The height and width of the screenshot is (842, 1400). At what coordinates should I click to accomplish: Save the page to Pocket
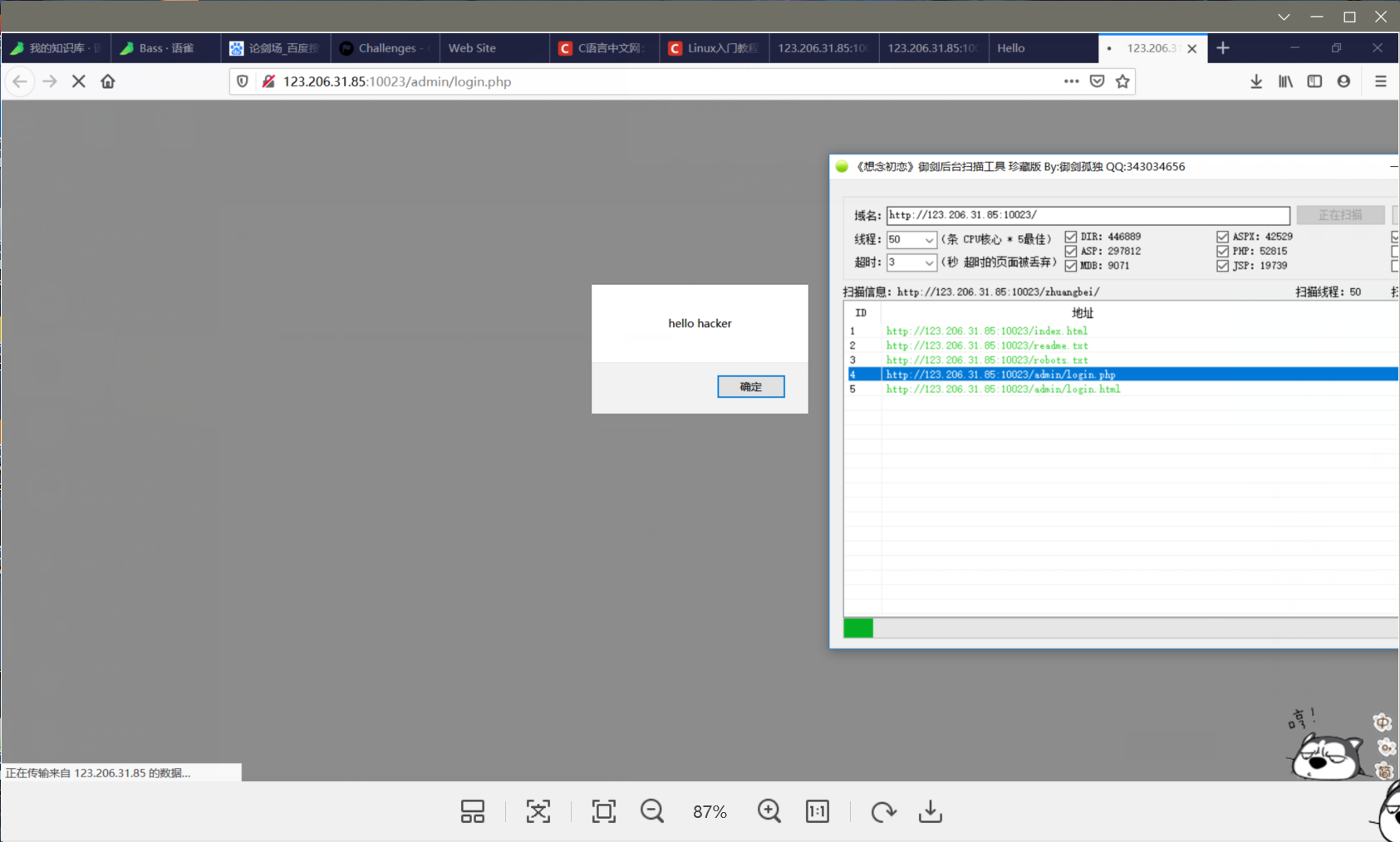click(1098, 81)
